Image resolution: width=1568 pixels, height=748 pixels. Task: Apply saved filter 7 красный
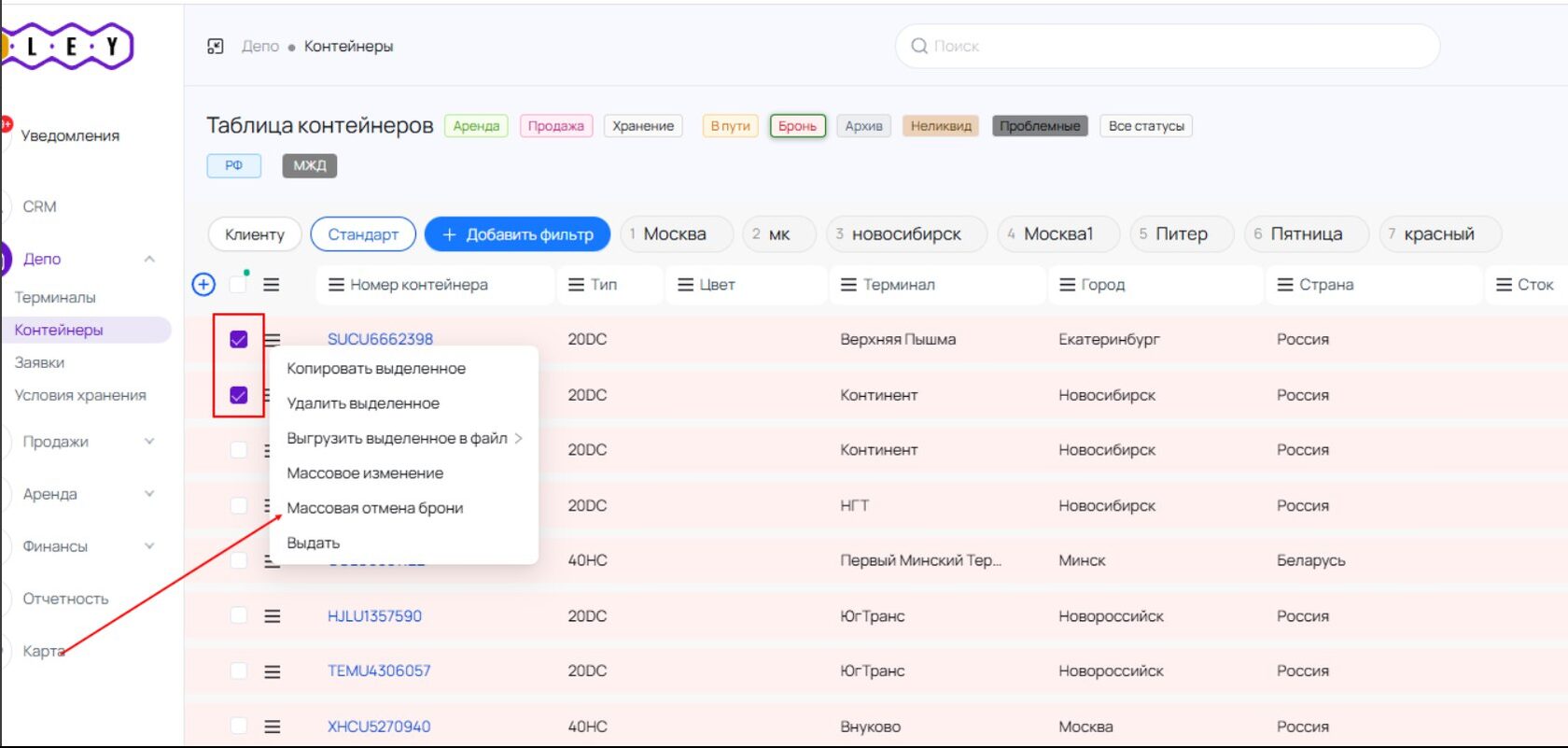(x=1440, y=234)
